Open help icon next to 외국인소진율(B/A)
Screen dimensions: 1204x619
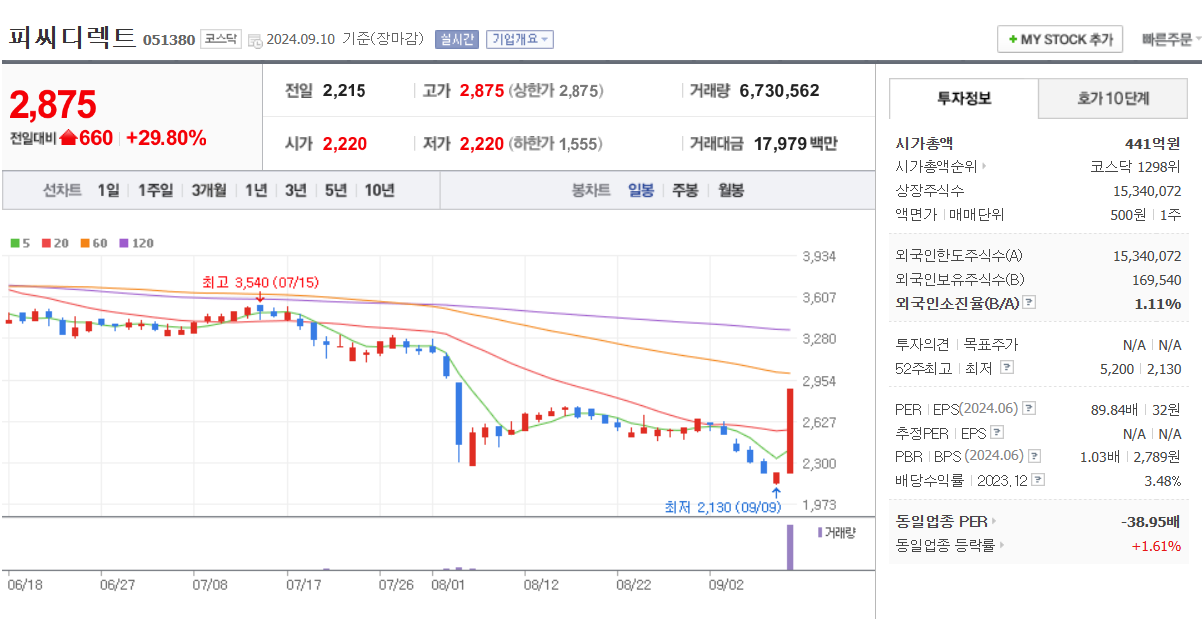1029,302
